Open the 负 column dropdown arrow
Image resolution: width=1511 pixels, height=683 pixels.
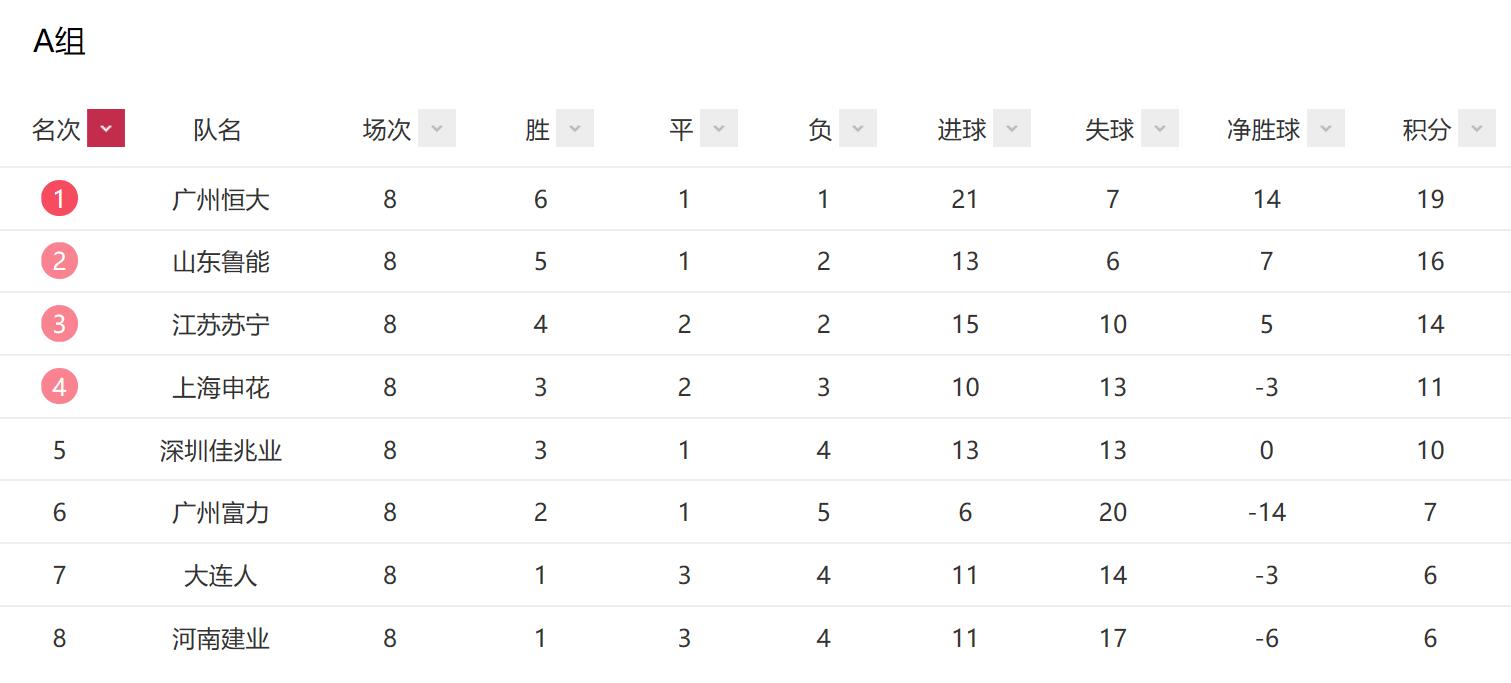point(856,128)
